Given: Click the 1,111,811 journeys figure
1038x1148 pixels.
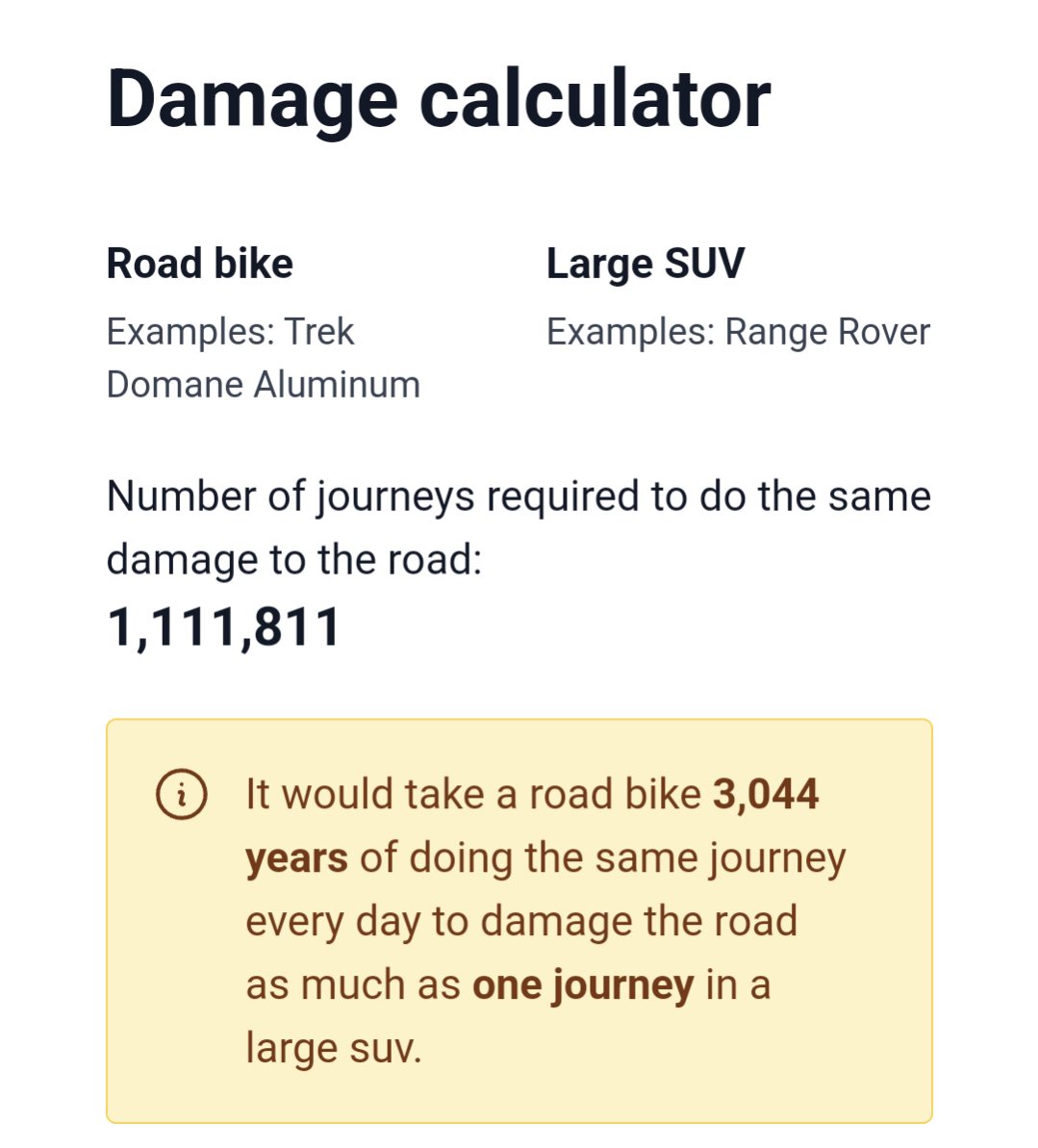Looking at the screenshot, I should click(x=224, y=626).
